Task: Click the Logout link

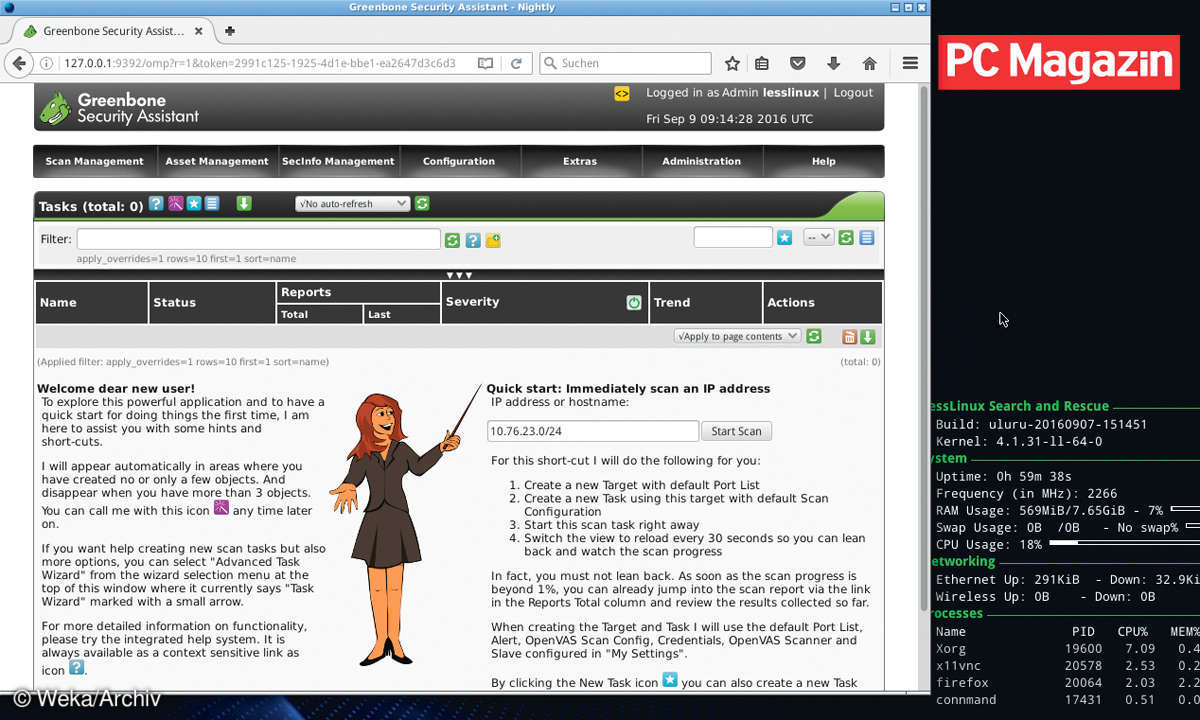Action: coord(853,93)
